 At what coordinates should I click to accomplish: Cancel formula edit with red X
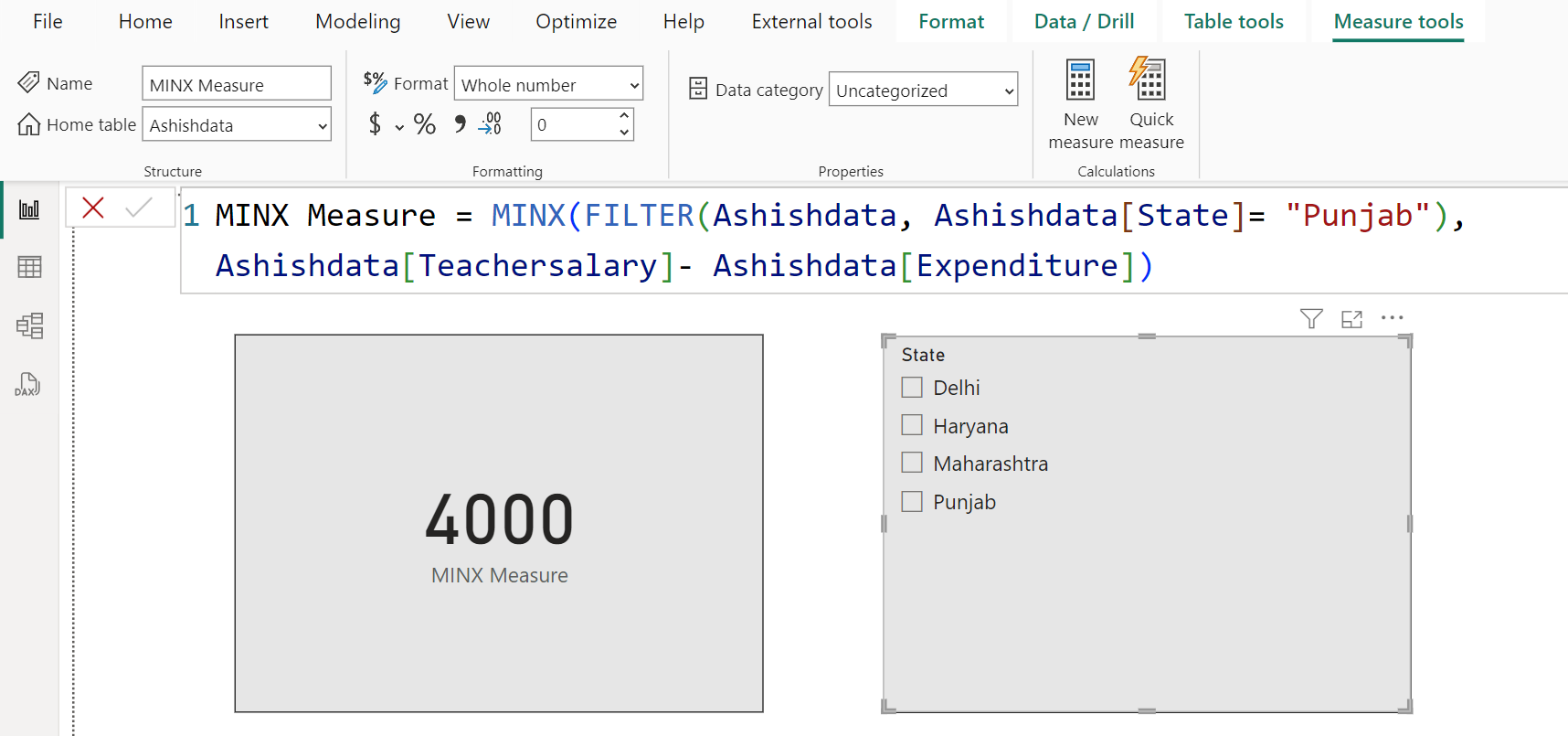93,208
